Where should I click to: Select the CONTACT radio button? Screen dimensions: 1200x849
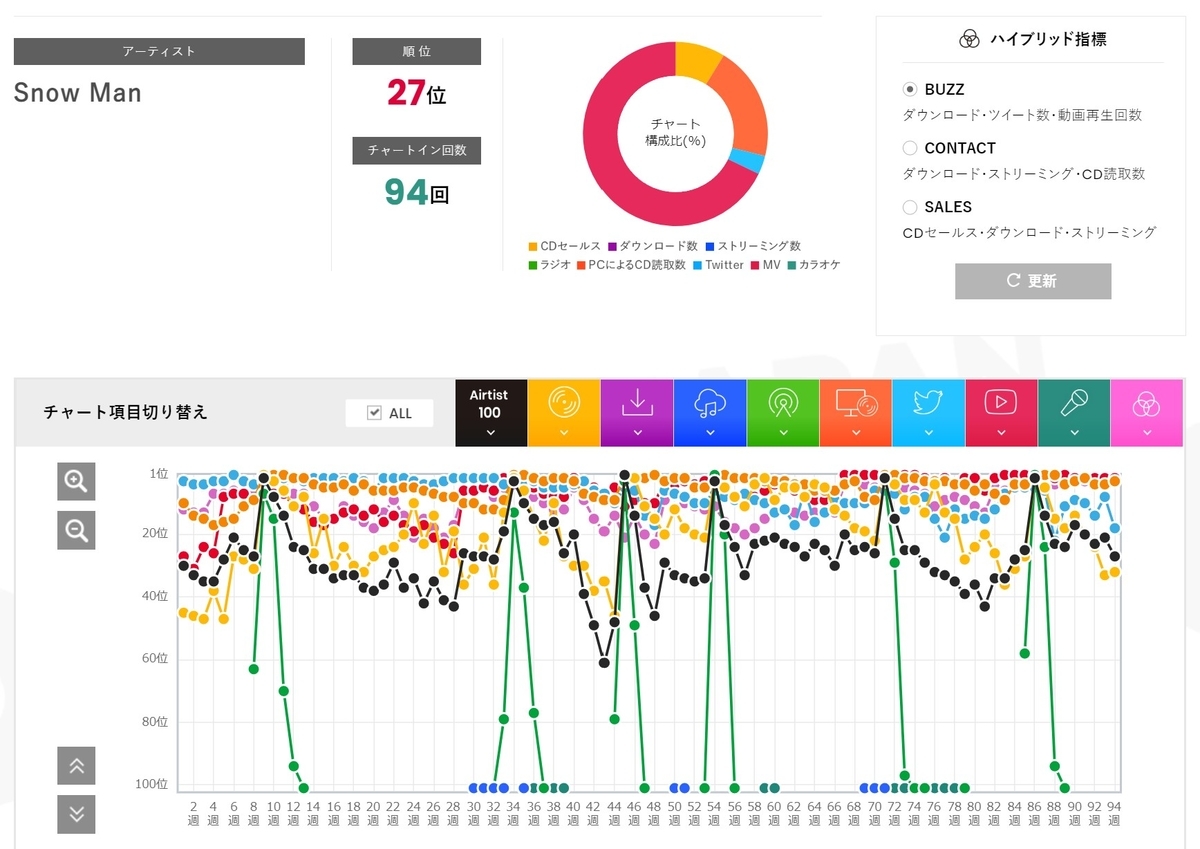[x=910, y=148]
